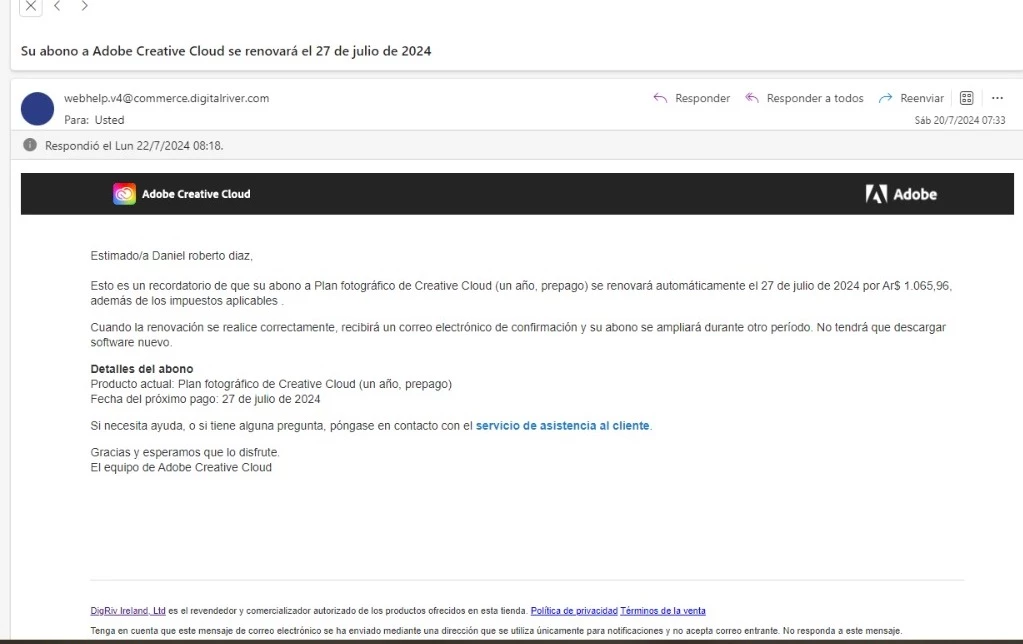The width and height of the screenshot is (1023, 644).
Task: Click the 'Gracias y esperamos que lo disfrute' line
Action: coord(185,452)
